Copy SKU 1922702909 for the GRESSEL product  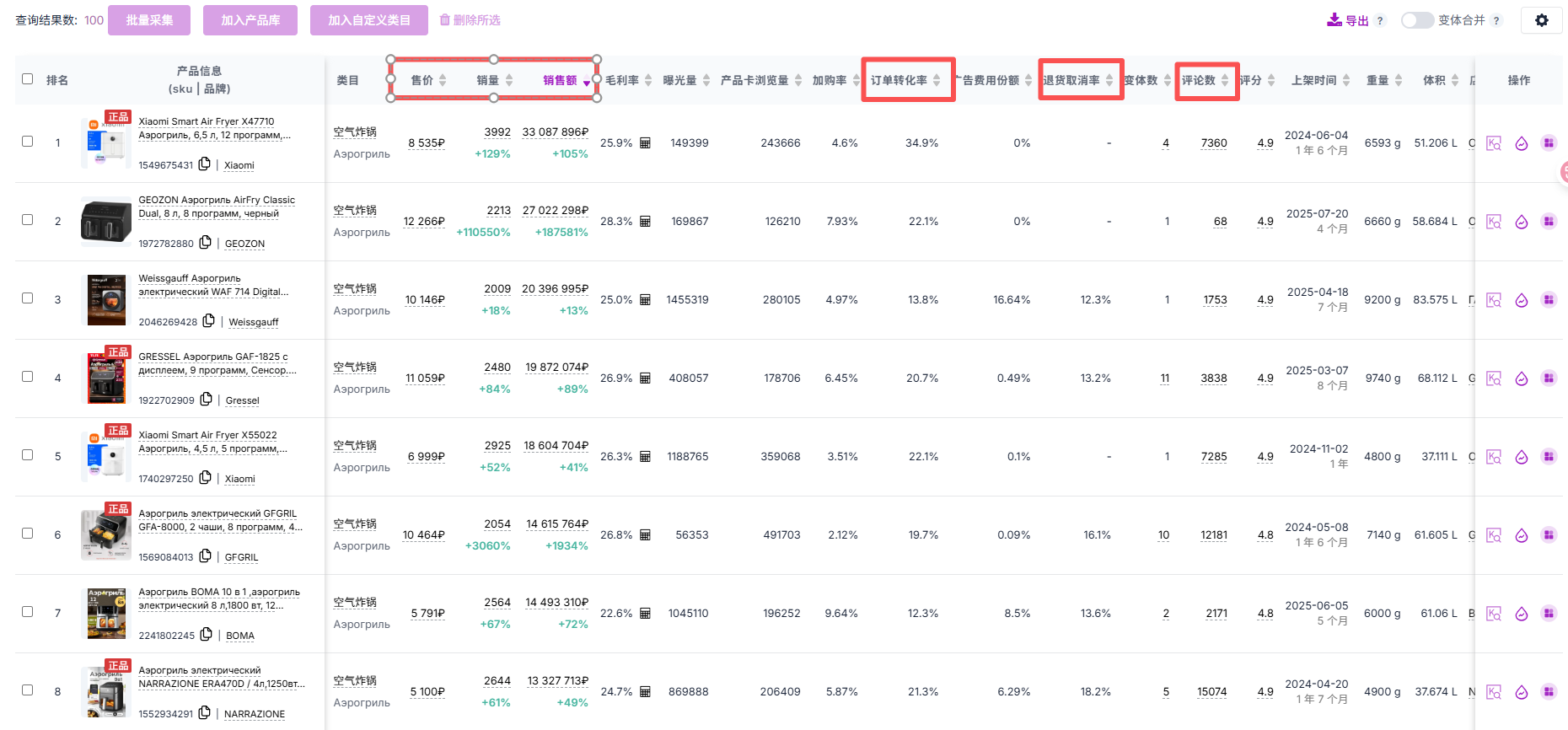(206, 399)
